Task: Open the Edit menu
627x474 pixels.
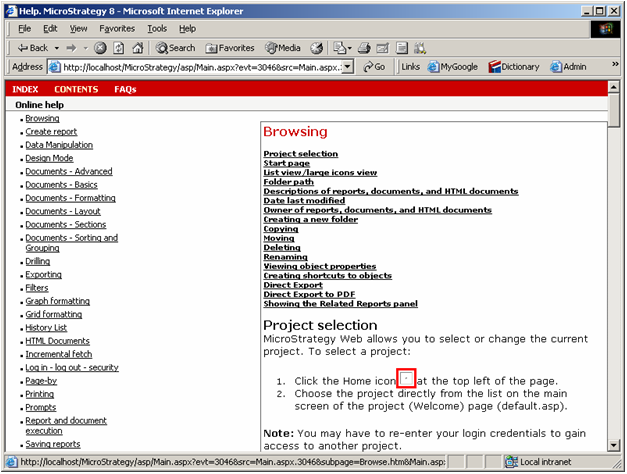Action: (x=50, y=29)
